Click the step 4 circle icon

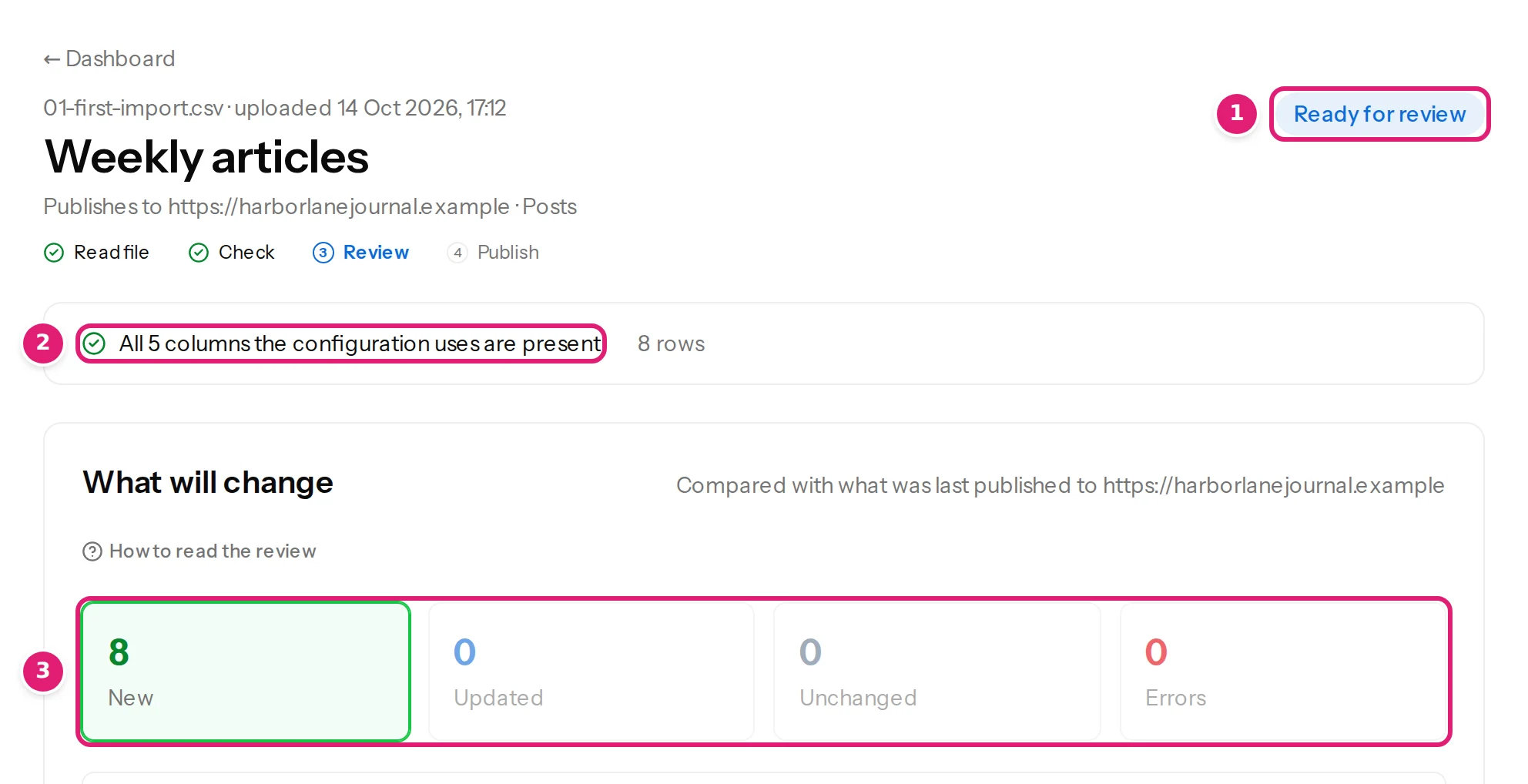[457, 253]
